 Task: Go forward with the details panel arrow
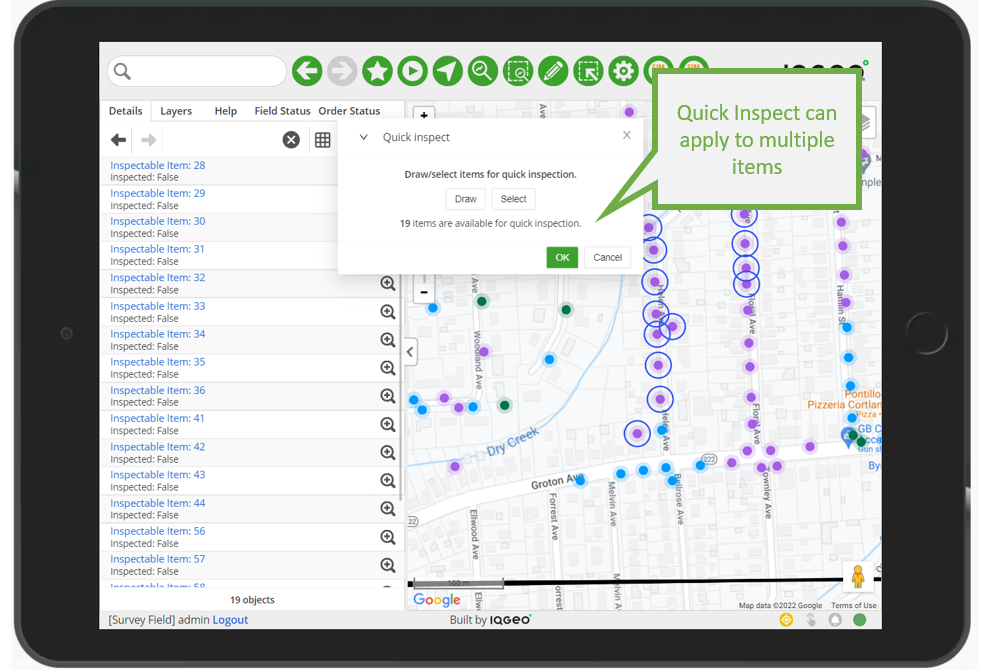click(x=148, y=139)
